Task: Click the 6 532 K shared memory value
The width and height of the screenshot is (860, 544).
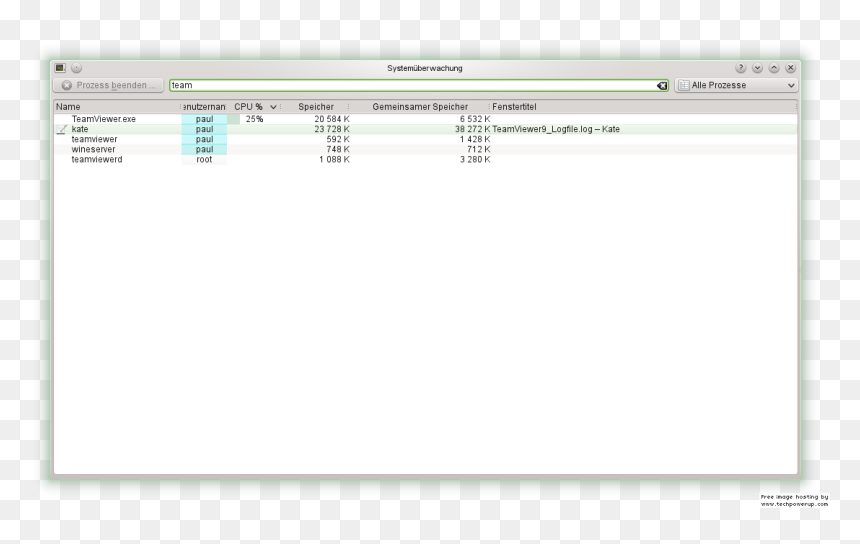Action: pyautogui.click(x=475, y=119)
